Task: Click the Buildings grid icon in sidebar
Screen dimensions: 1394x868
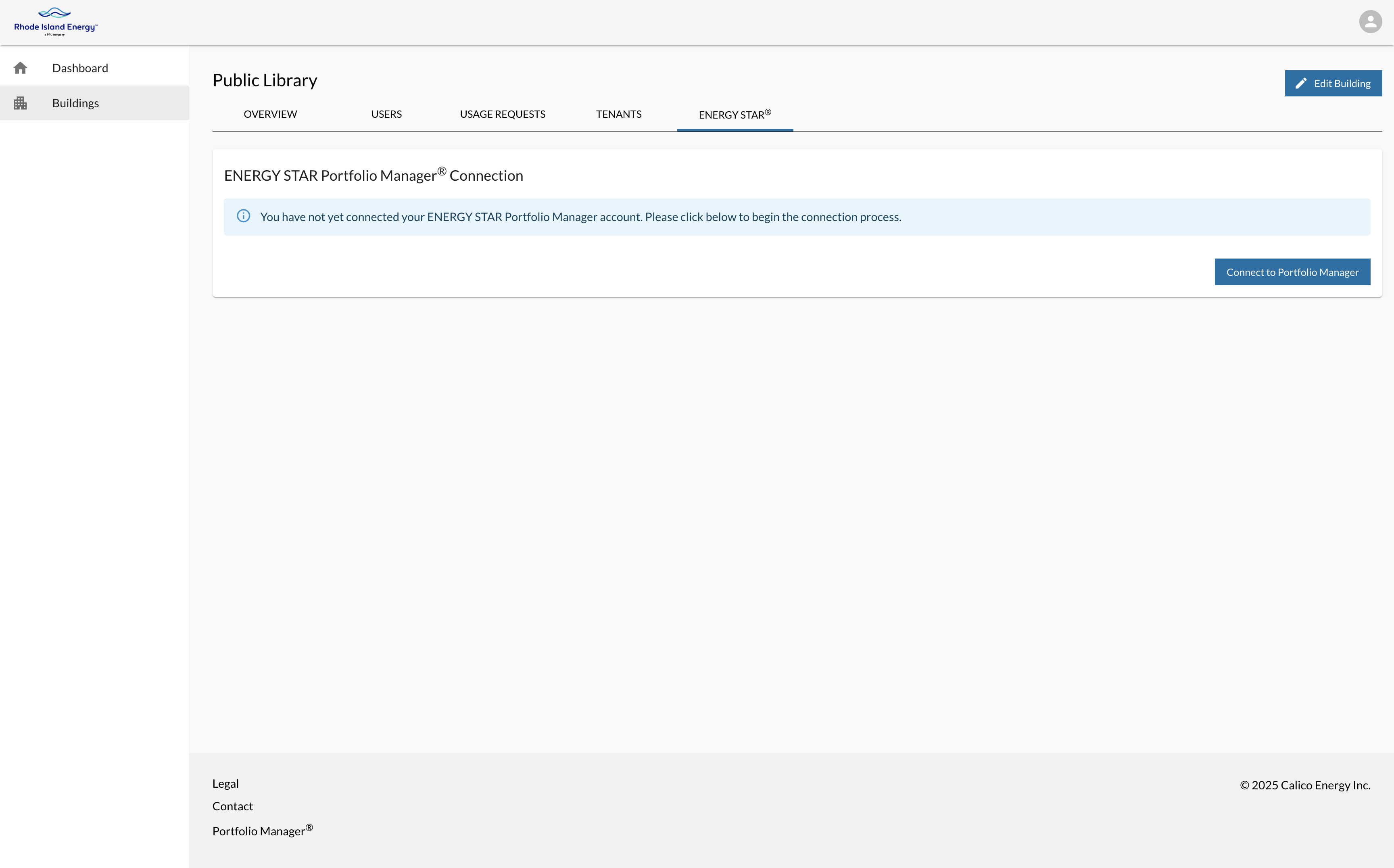Action: pyautogui.click(x=21, y=103)
